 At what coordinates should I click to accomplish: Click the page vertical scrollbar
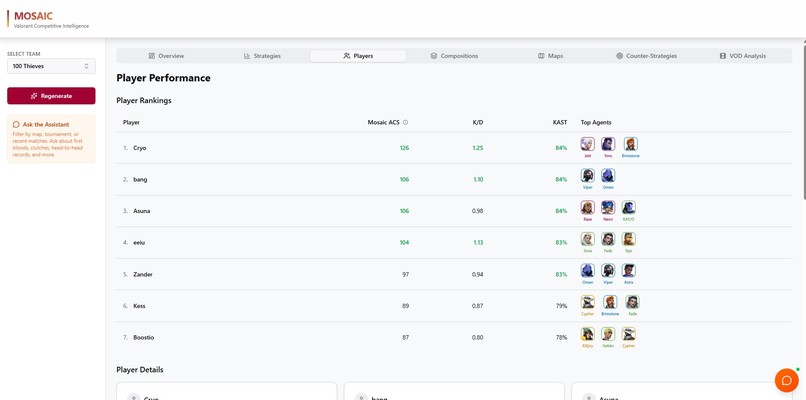(803, 122)
